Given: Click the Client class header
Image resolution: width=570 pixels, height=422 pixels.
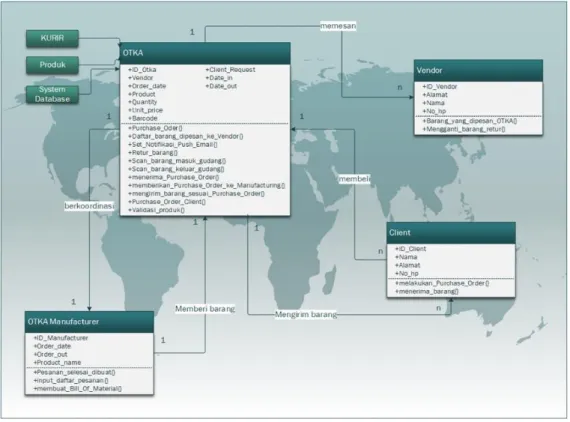Looking at the screenshot, I should (x=451, y=233).
